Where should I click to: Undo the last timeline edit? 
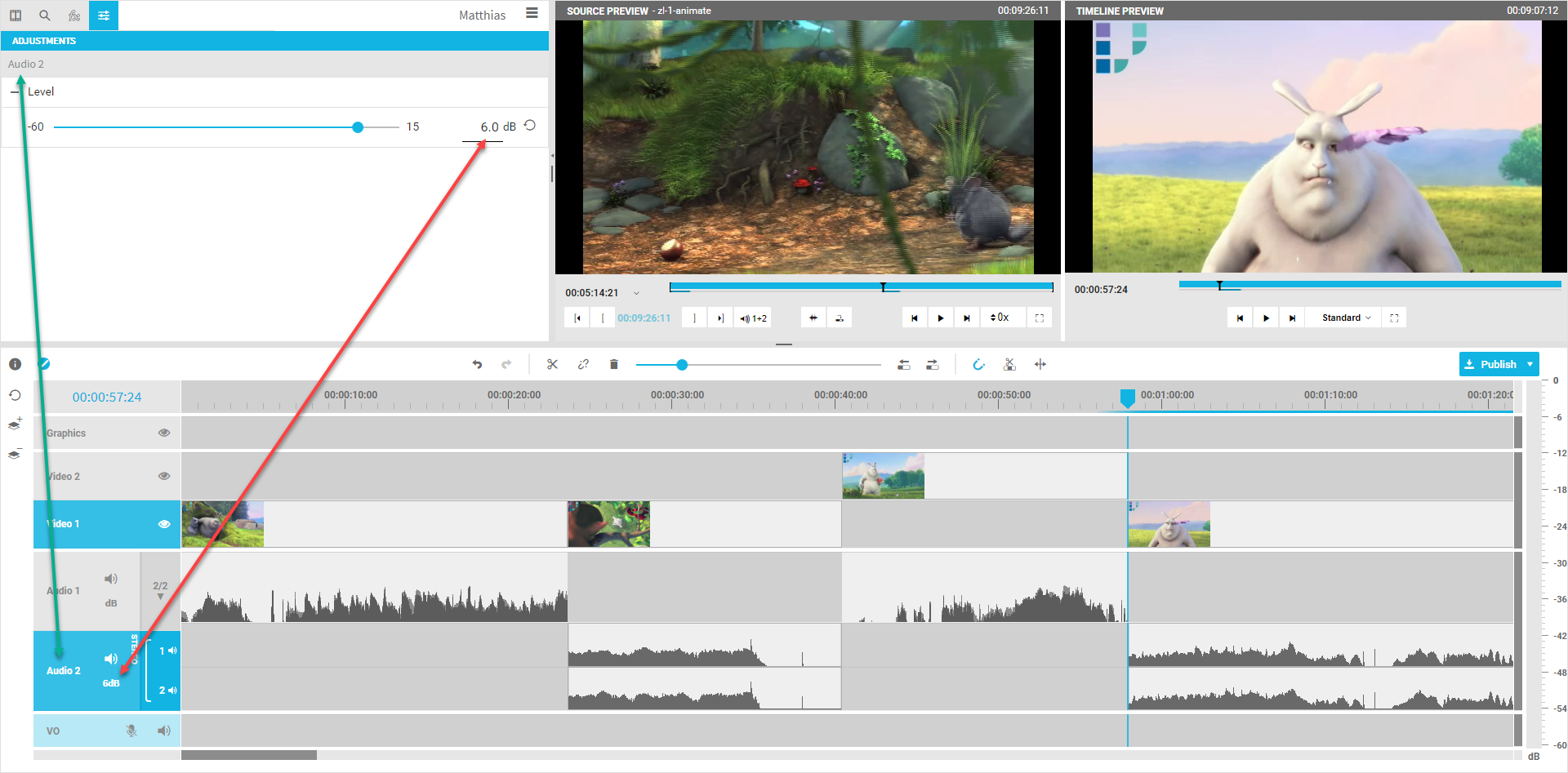click(x=477, y=365)
